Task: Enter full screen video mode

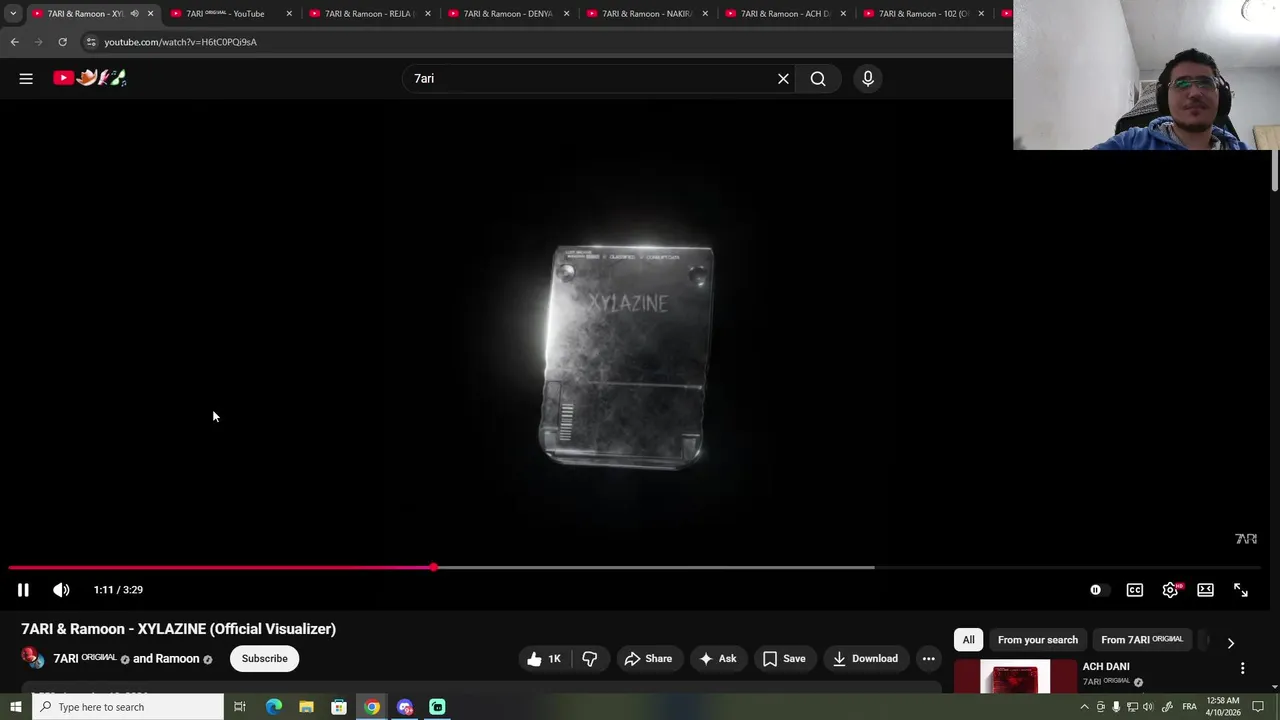Action: (x=1240, y=590)
